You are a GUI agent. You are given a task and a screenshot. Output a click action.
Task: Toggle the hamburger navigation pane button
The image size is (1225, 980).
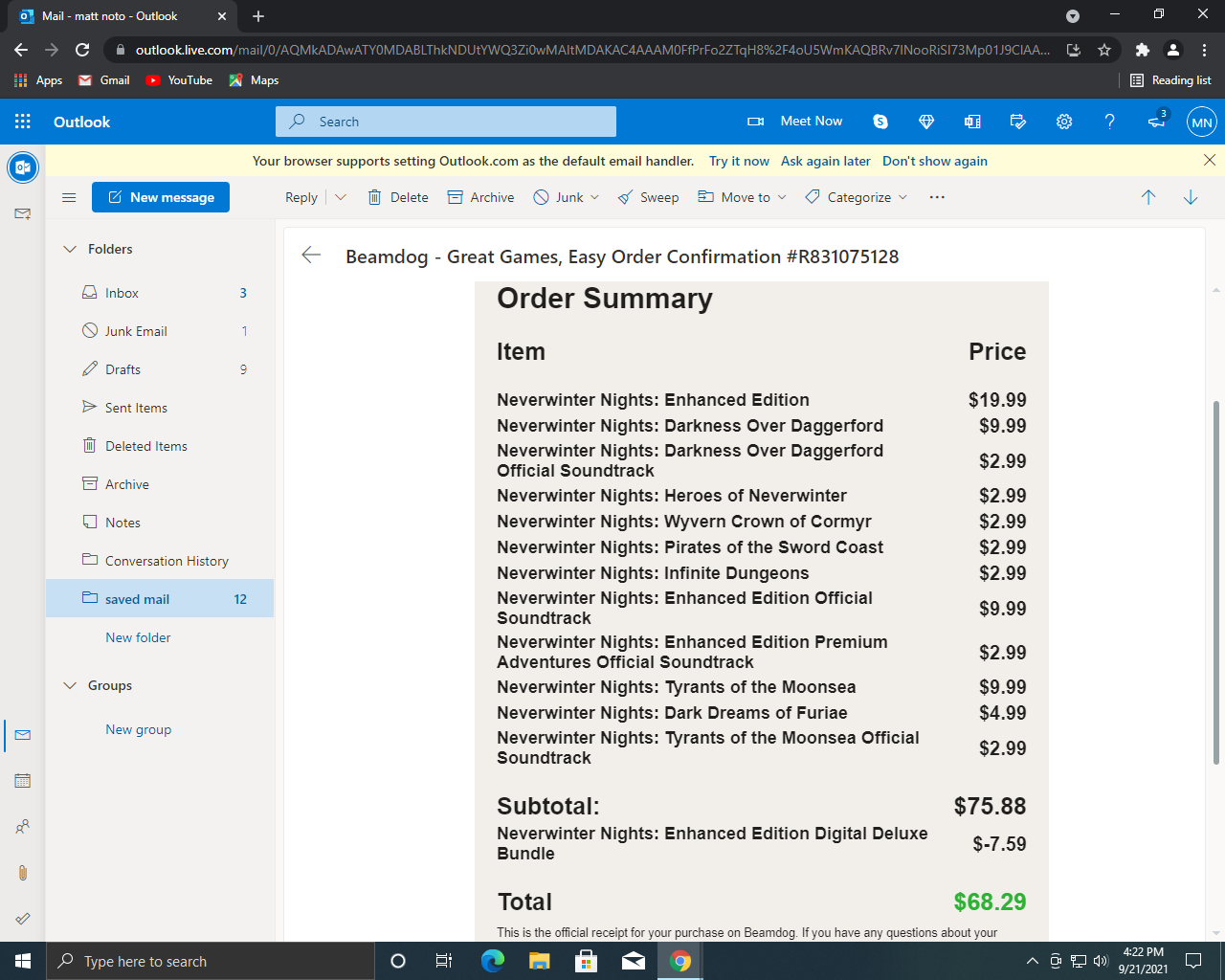(69, 197)
